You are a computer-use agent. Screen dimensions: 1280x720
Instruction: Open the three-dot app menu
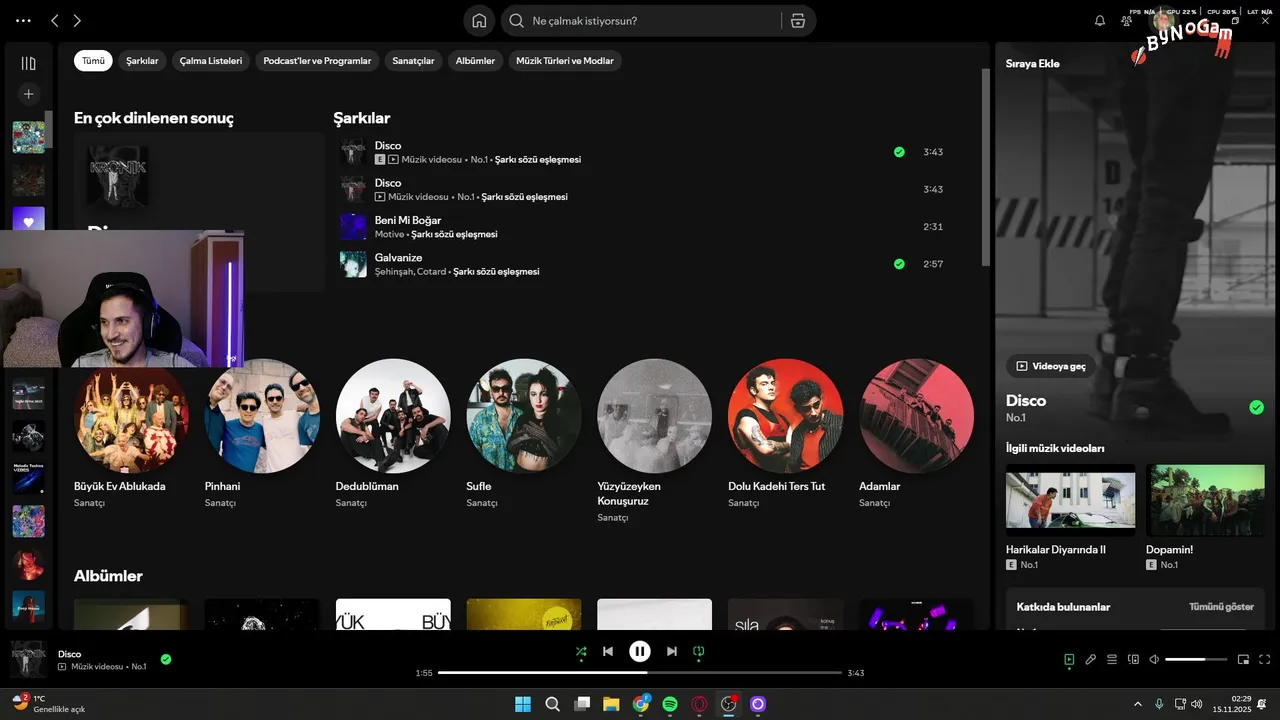23,20
